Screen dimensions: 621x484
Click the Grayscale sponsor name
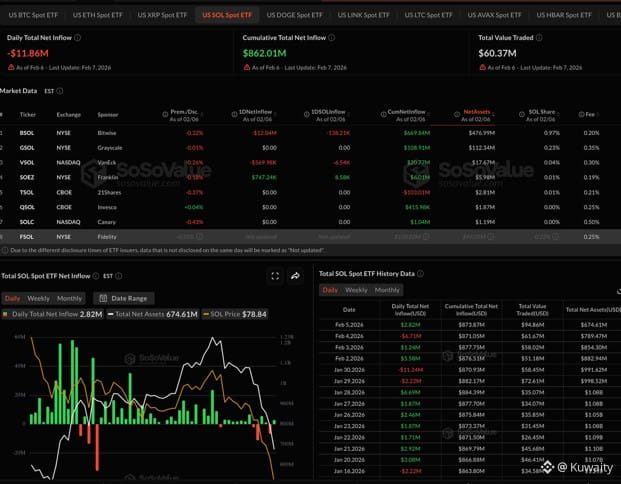click(110, 148)
